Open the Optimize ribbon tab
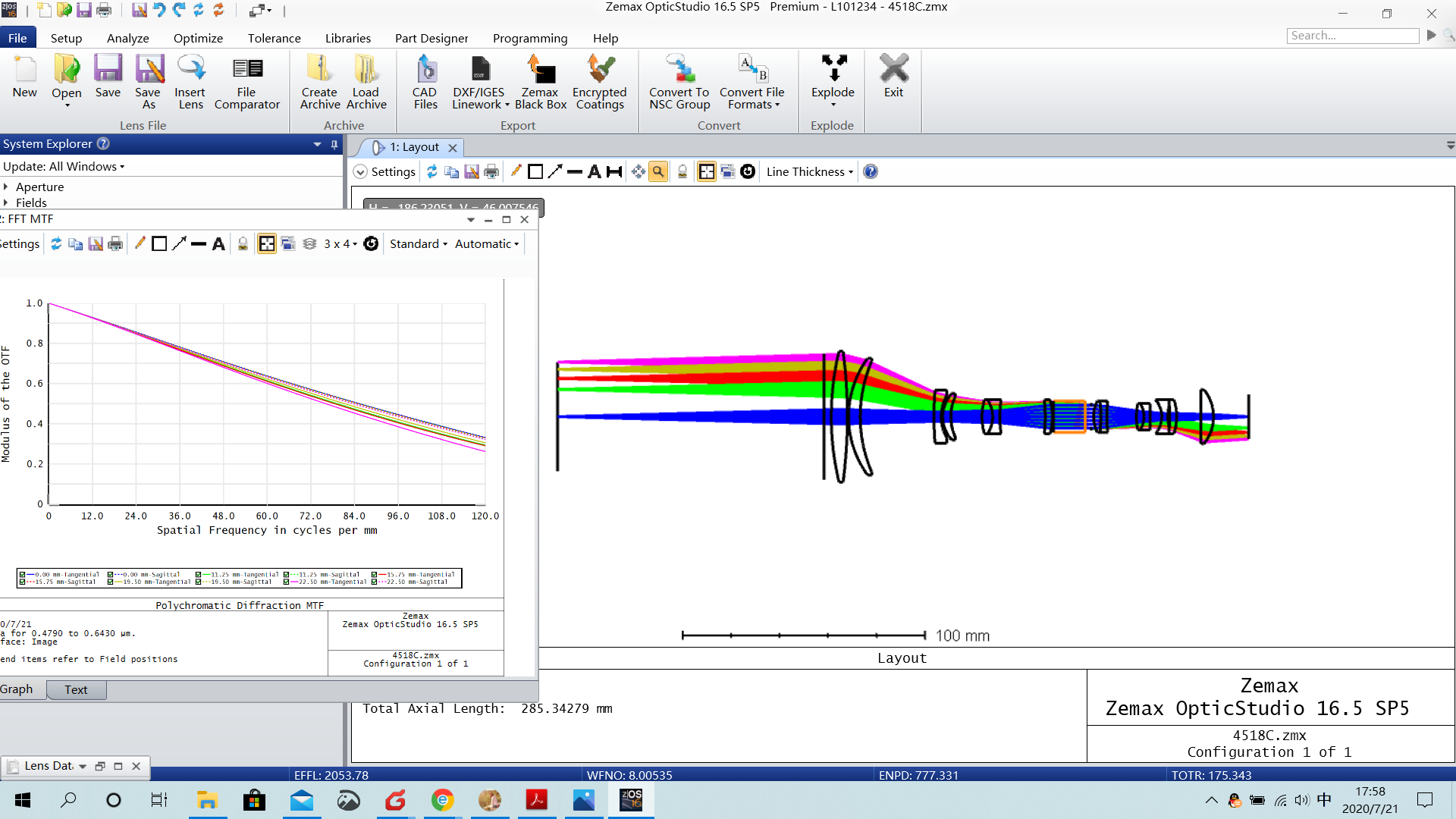This screenshot has width=1456, height=819. 198,38
